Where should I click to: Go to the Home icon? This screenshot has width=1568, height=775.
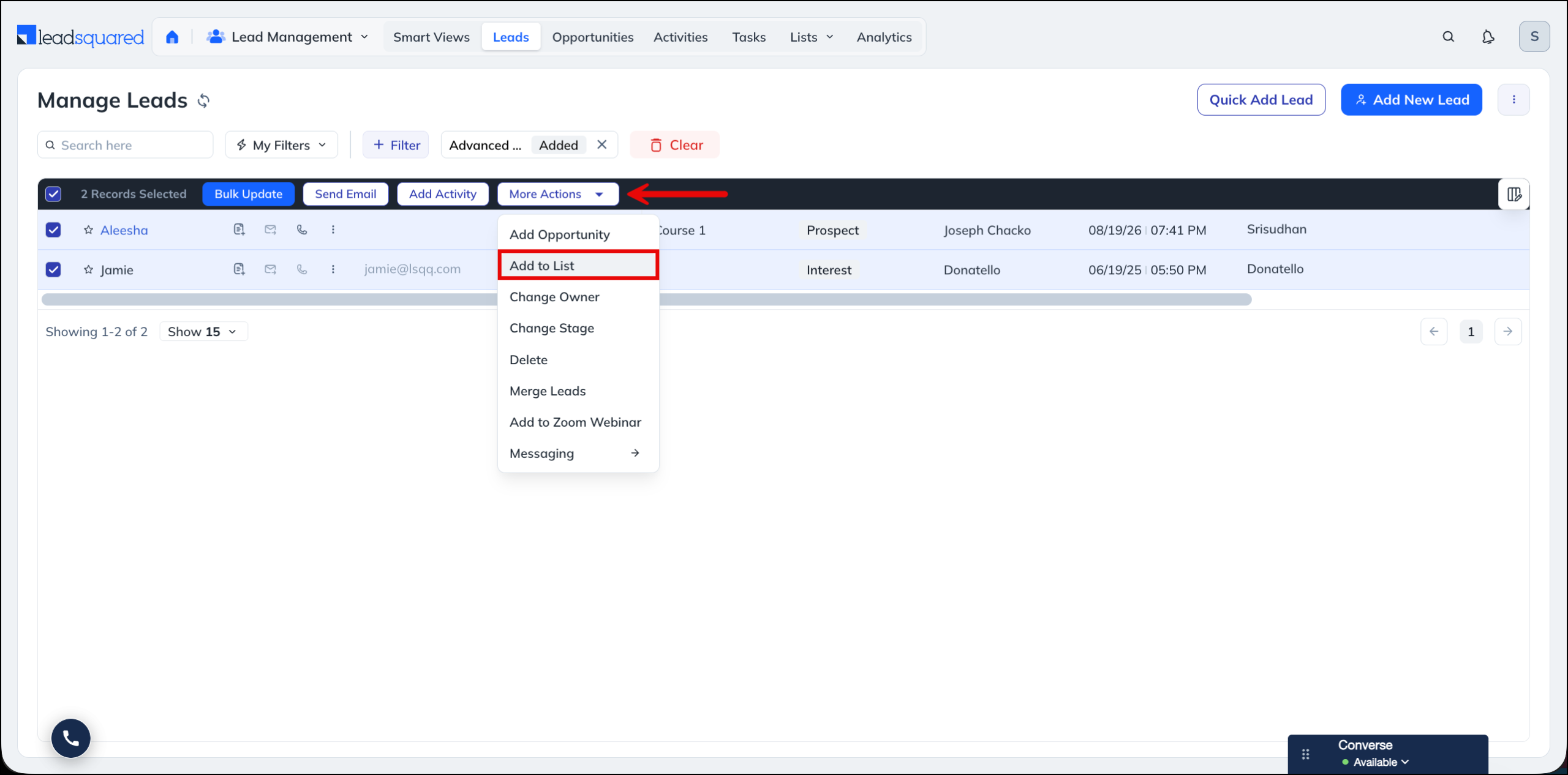click(x=172, y=37)
